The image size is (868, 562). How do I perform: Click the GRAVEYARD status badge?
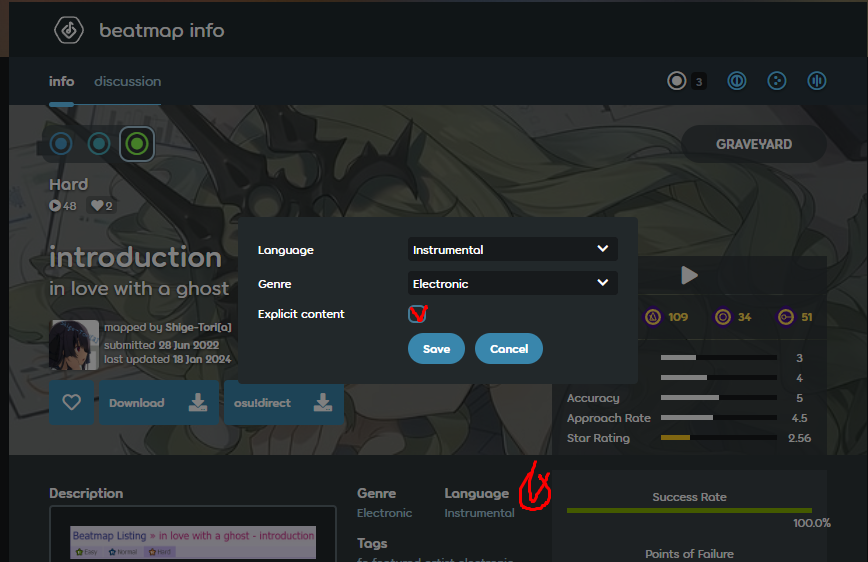tap(754, 144)
